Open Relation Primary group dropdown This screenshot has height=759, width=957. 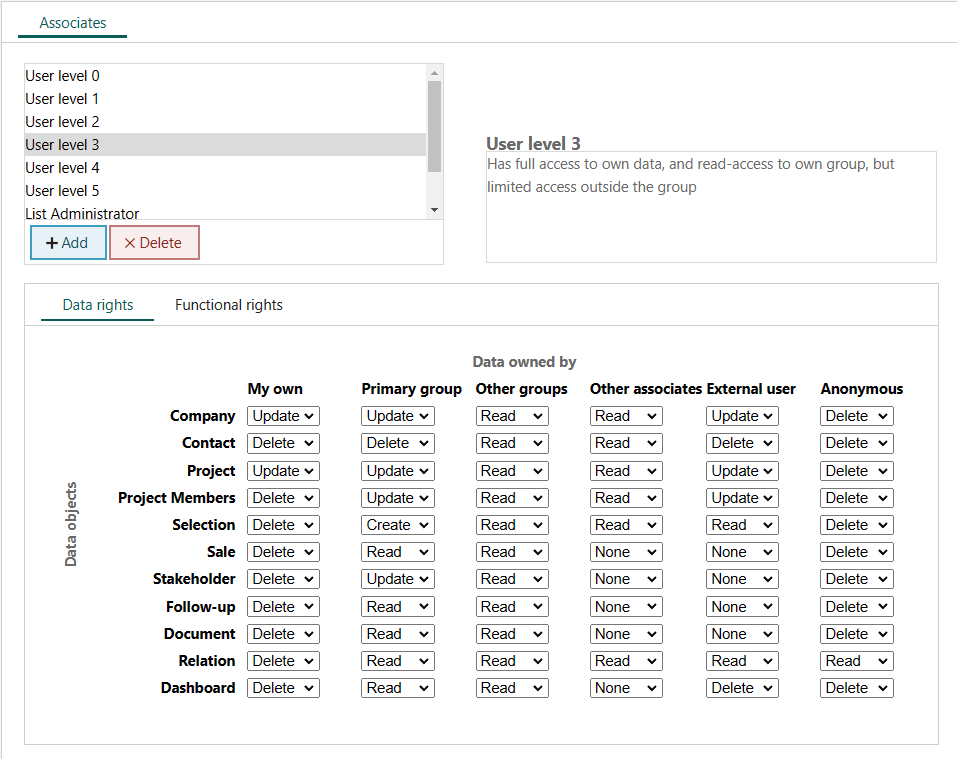click(x=397, y=661)
